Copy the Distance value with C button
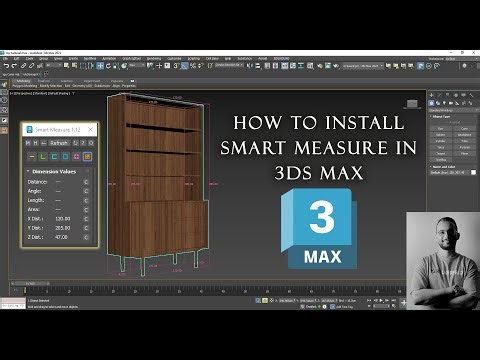This screenshot has height=360, width=480. [86, 182]
